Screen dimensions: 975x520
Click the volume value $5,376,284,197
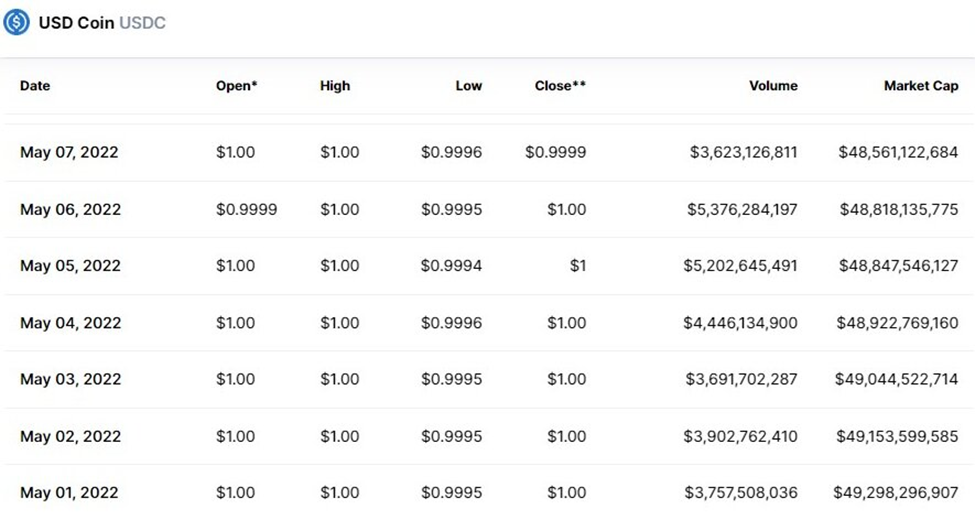[x=743, y=210]
